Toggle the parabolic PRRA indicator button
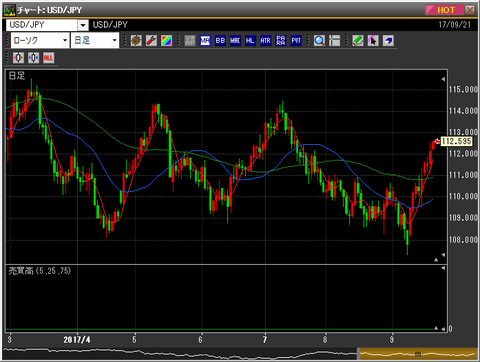 coord(281,41)
